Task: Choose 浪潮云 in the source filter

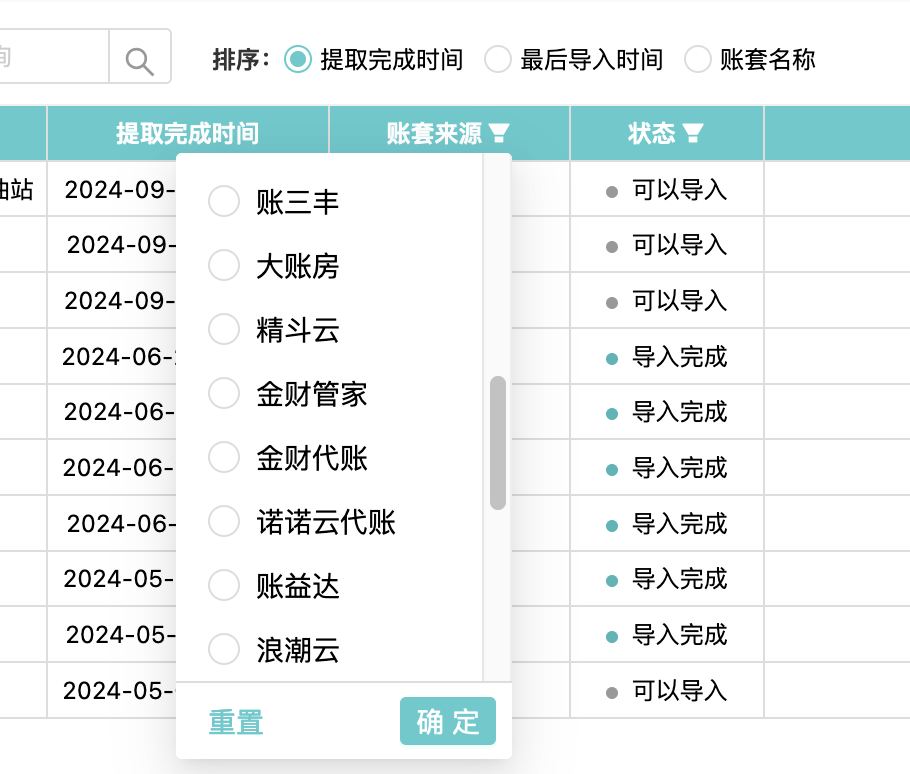Action: 224,649
